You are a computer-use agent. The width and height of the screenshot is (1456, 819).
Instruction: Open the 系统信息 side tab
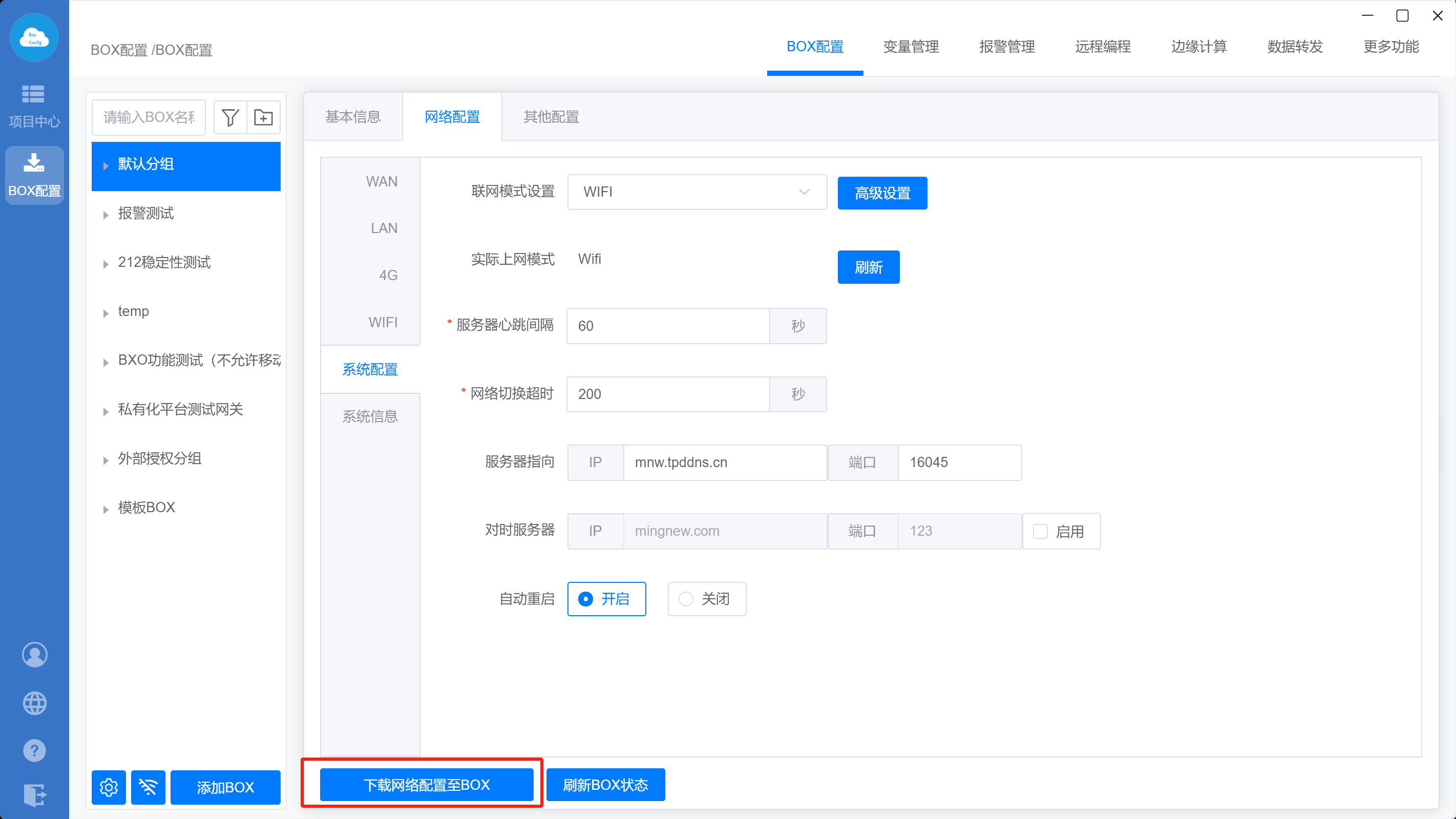coord(370,416)
